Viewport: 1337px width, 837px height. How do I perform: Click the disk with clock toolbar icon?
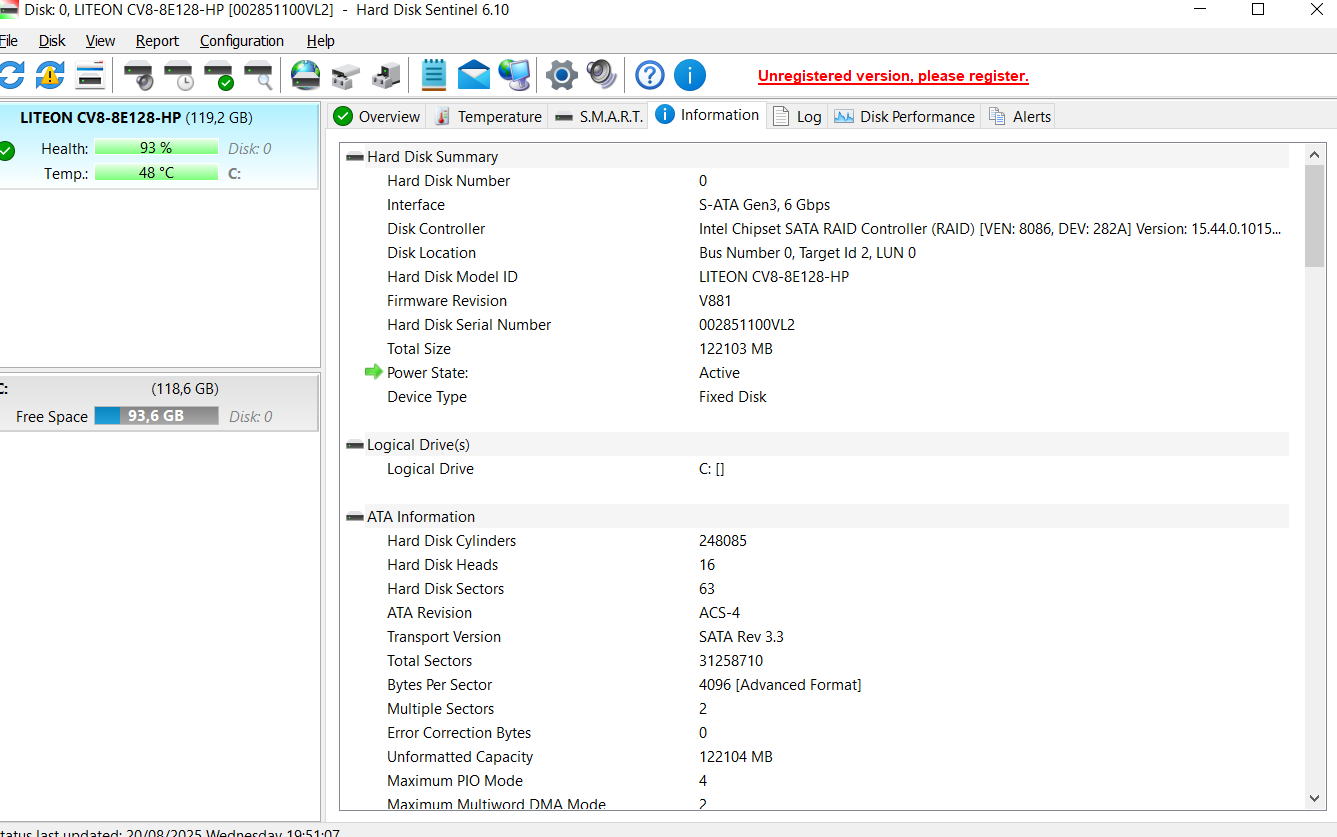coord(178,75)
